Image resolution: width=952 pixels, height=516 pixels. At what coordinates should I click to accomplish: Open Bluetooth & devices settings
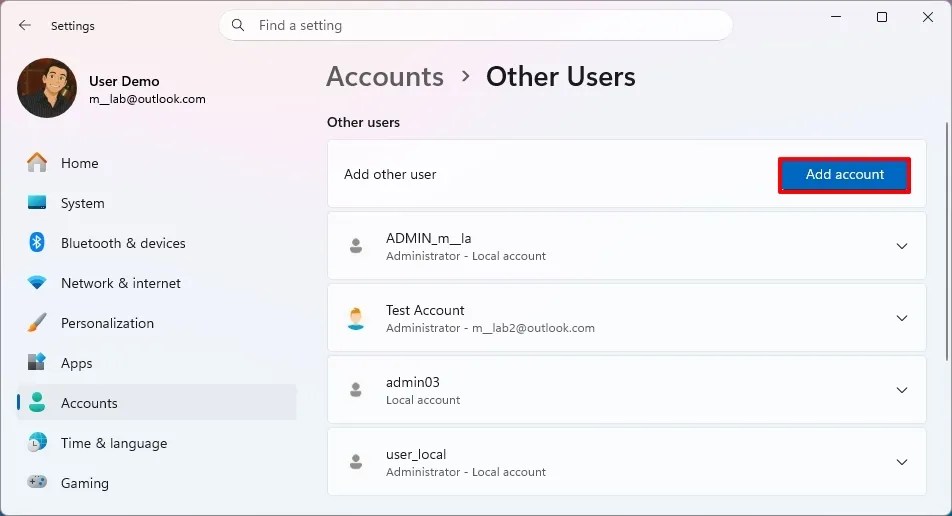(x=157, y=243)
